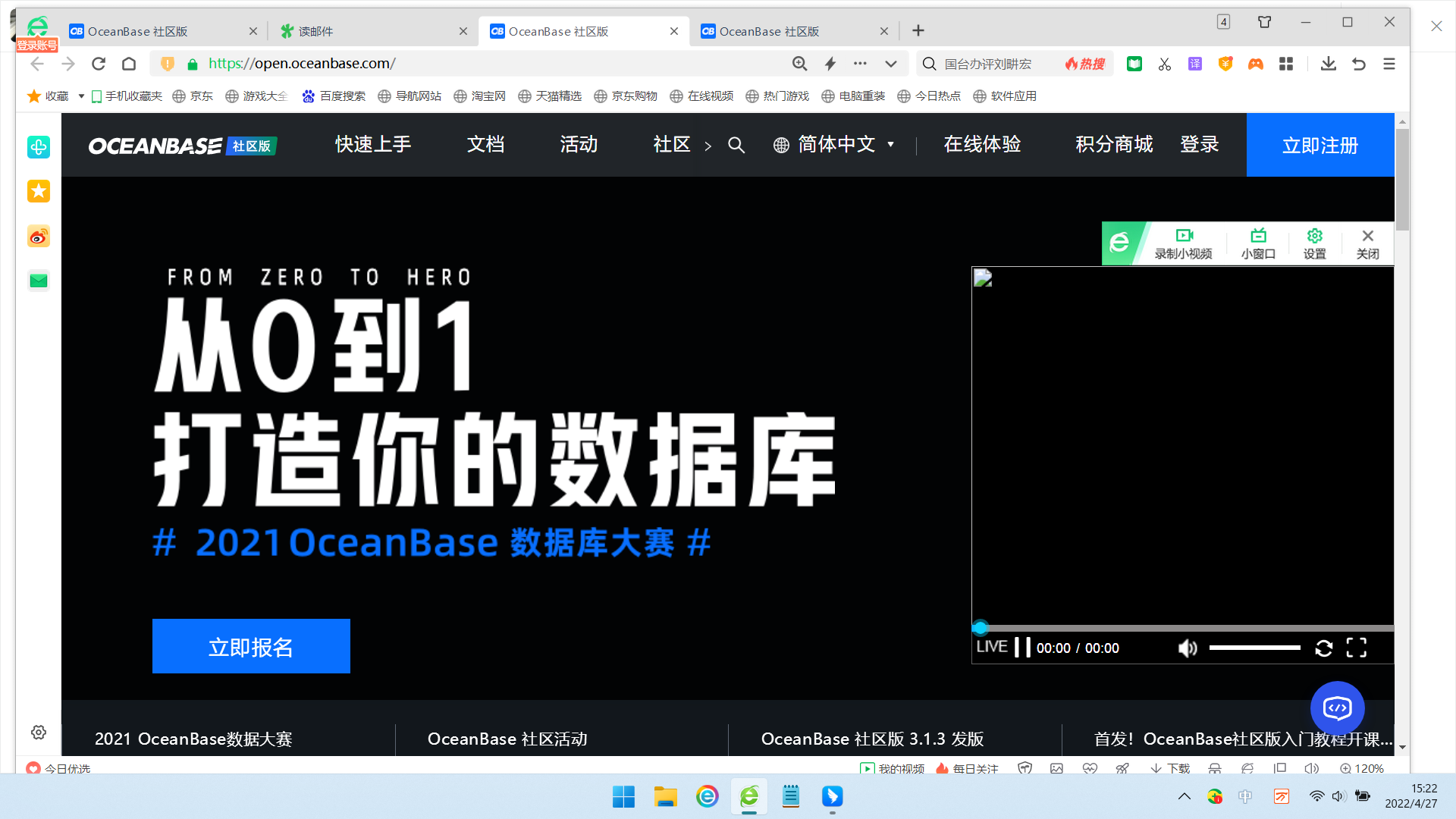Open 文档 navigation item
The image size is (1456, 819).
(x=485, y=144)
